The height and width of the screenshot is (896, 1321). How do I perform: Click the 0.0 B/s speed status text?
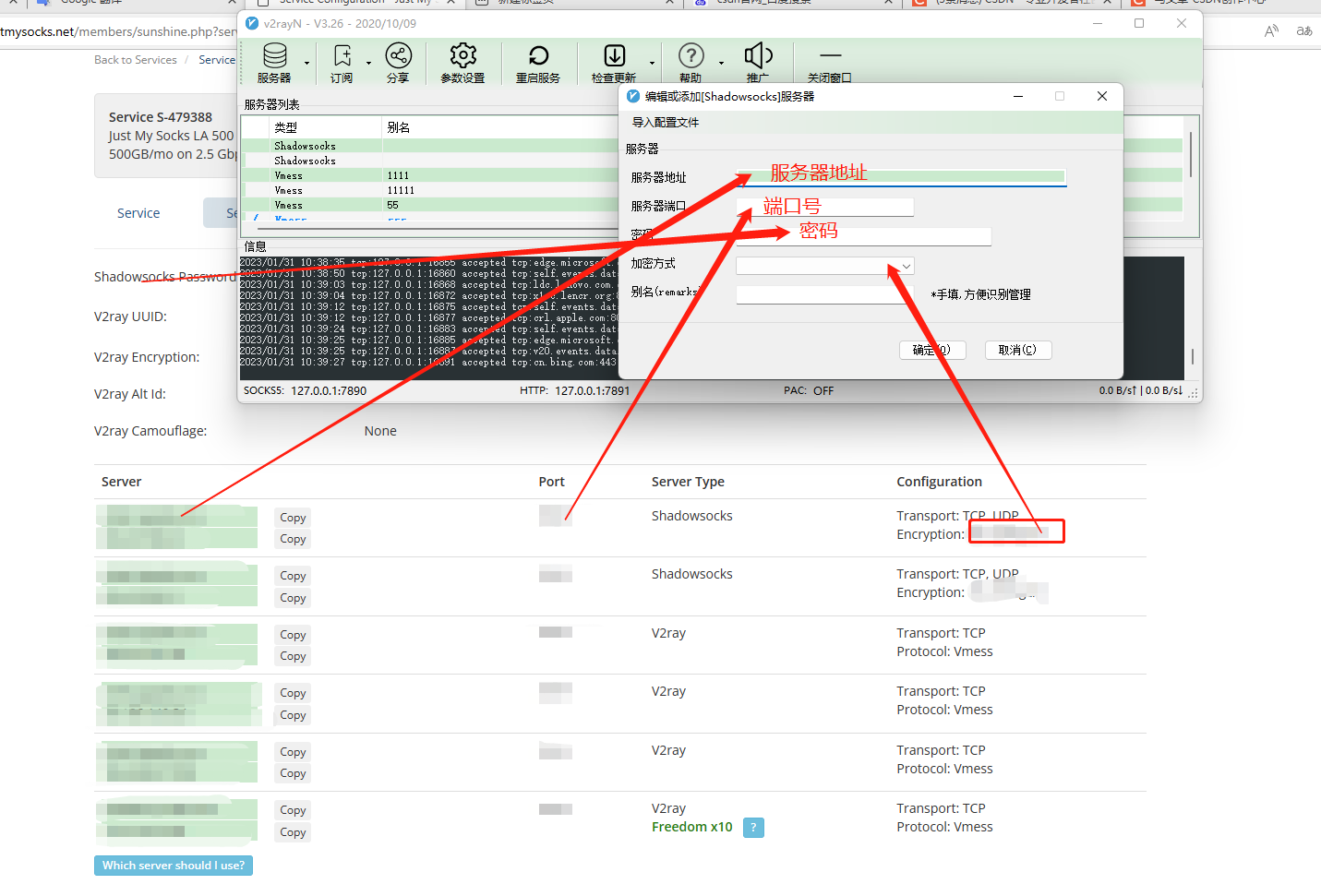coord(1140,391)
